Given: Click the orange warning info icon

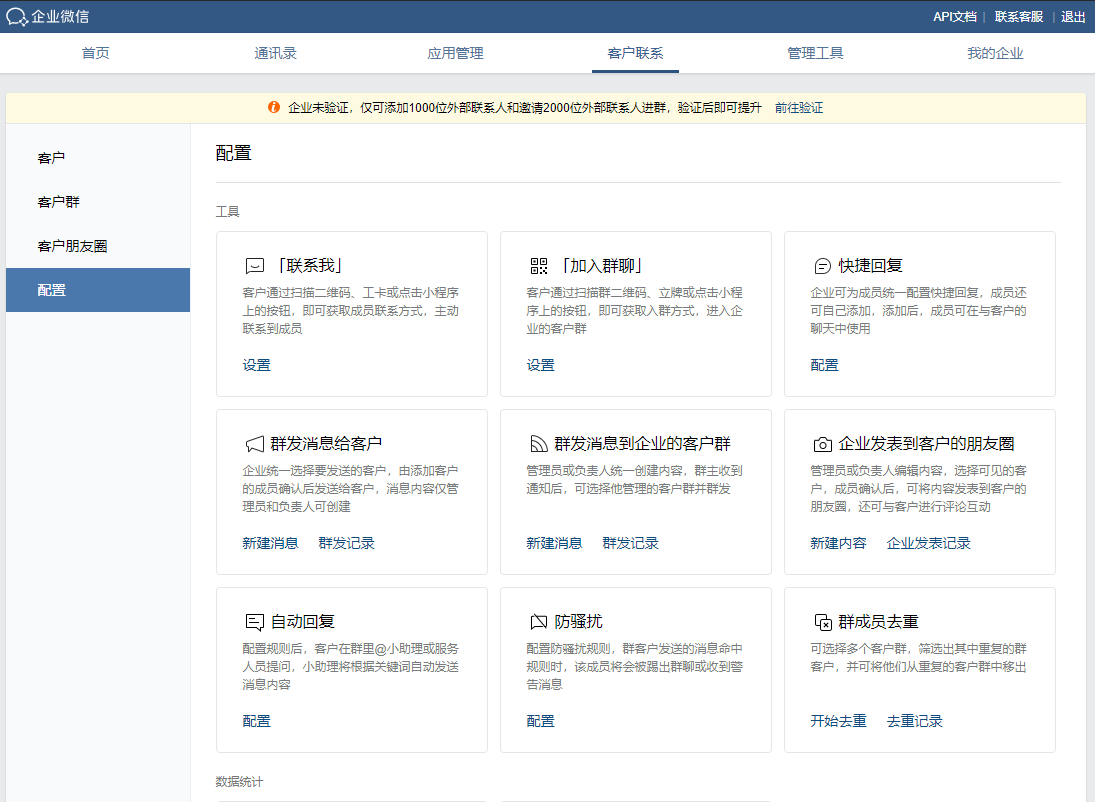Looking at the screenshot, I should coord(274,108).
